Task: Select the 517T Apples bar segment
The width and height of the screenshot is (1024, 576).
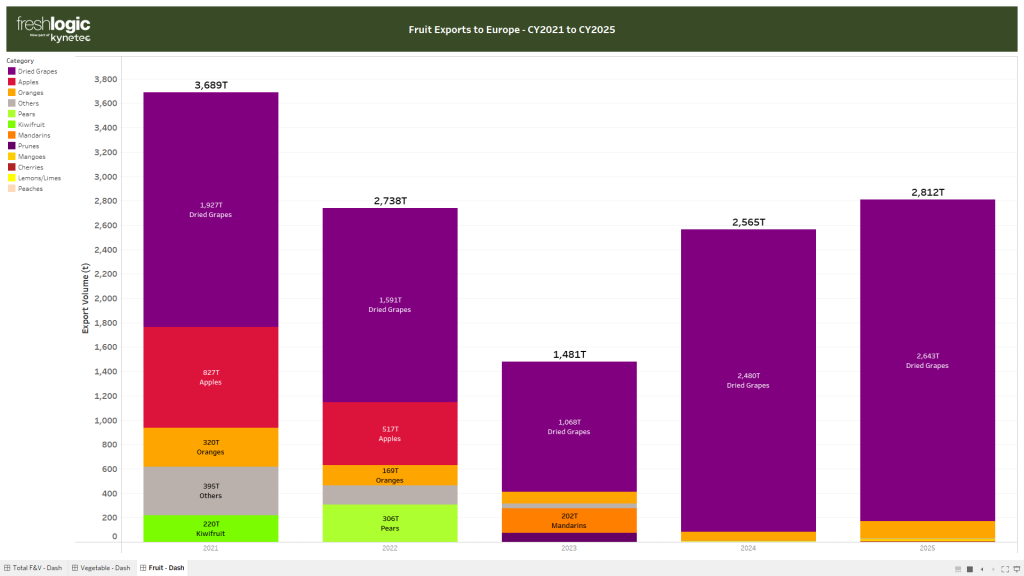Action: 389,437
